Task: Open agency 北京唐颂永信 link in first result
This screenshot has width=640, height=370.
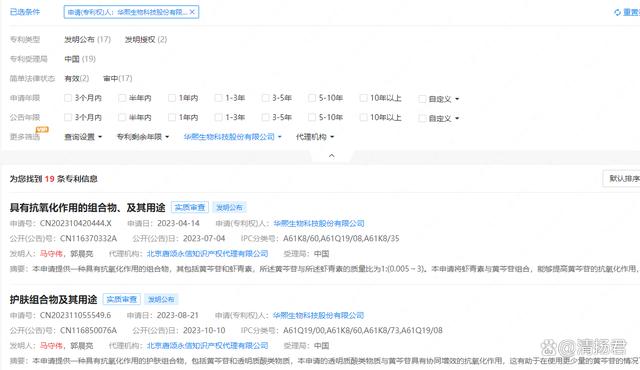Action: (207, 254)
